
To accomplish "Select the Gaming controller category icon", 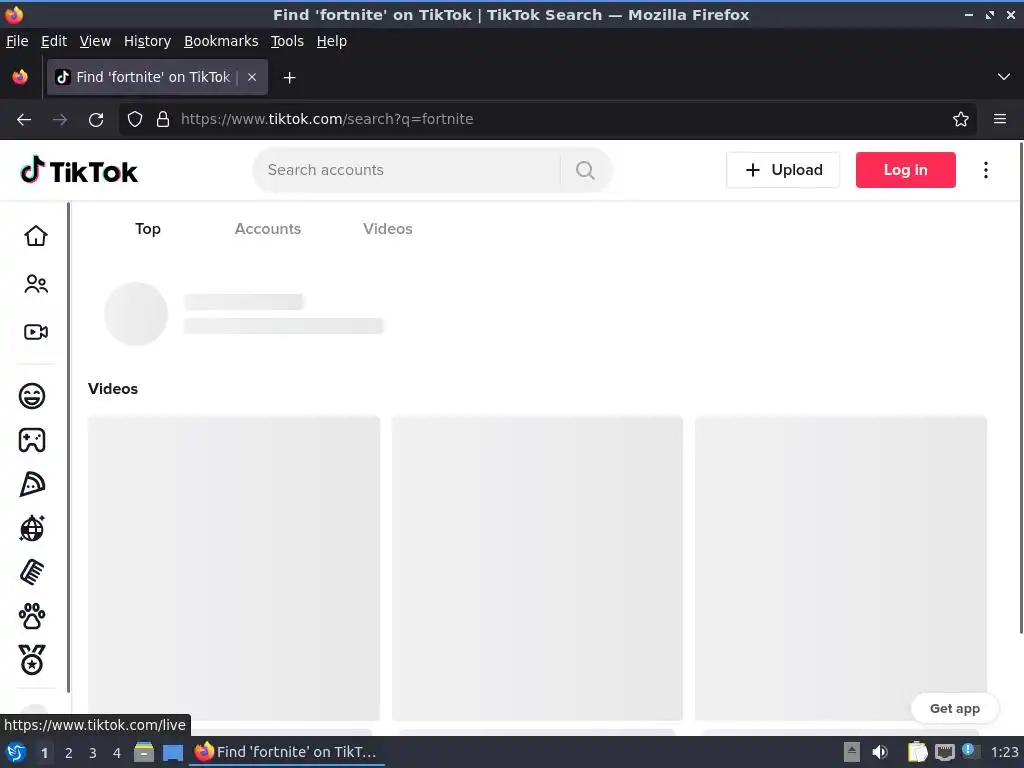I will coord(32,440).
